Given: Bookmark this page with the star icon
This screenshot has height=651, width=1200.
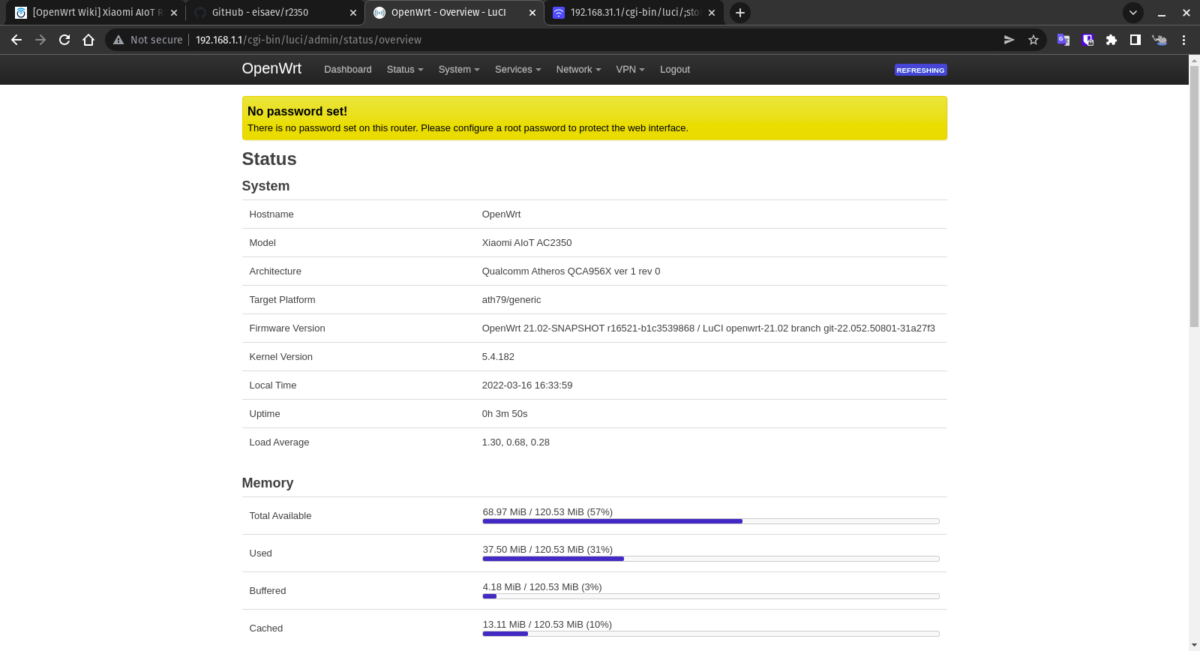Looking at the screenshot, I should [x=1034, y=40].
